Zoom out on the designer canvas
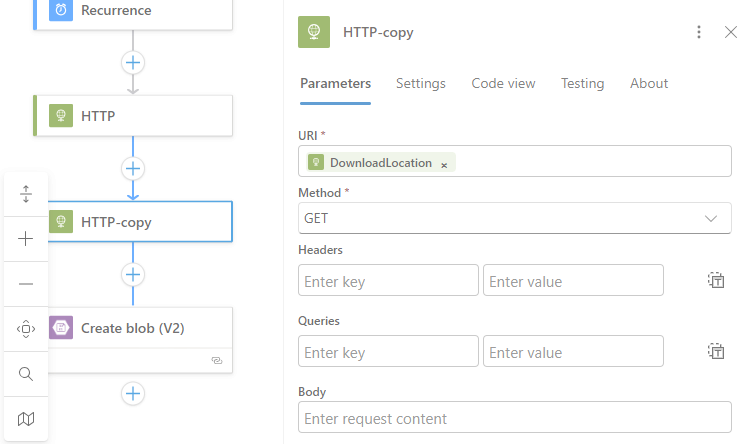 click(26, 284)
